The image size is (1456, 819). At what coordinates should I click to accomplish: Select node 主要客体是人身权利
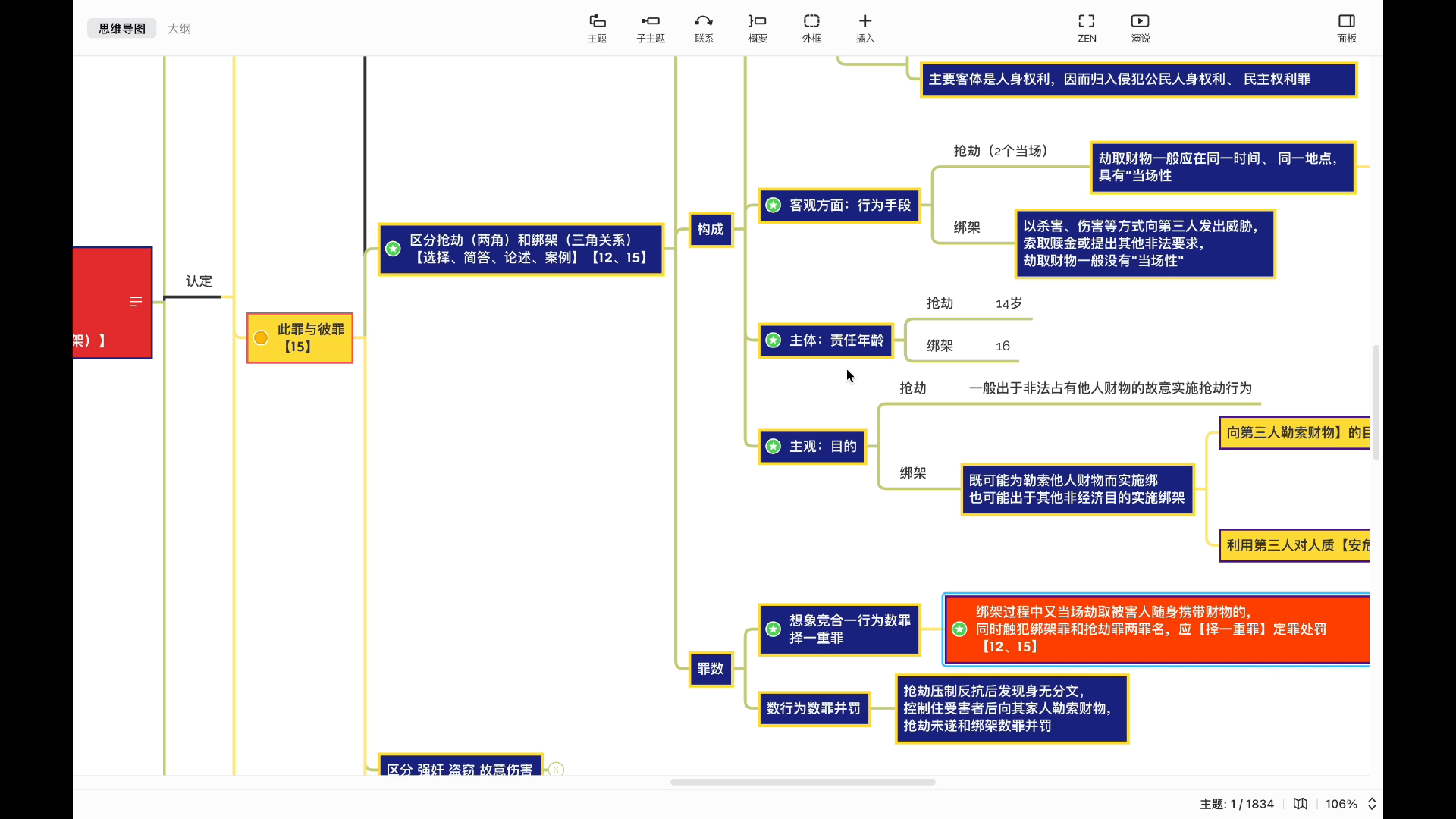click(x=1138, y=80)
